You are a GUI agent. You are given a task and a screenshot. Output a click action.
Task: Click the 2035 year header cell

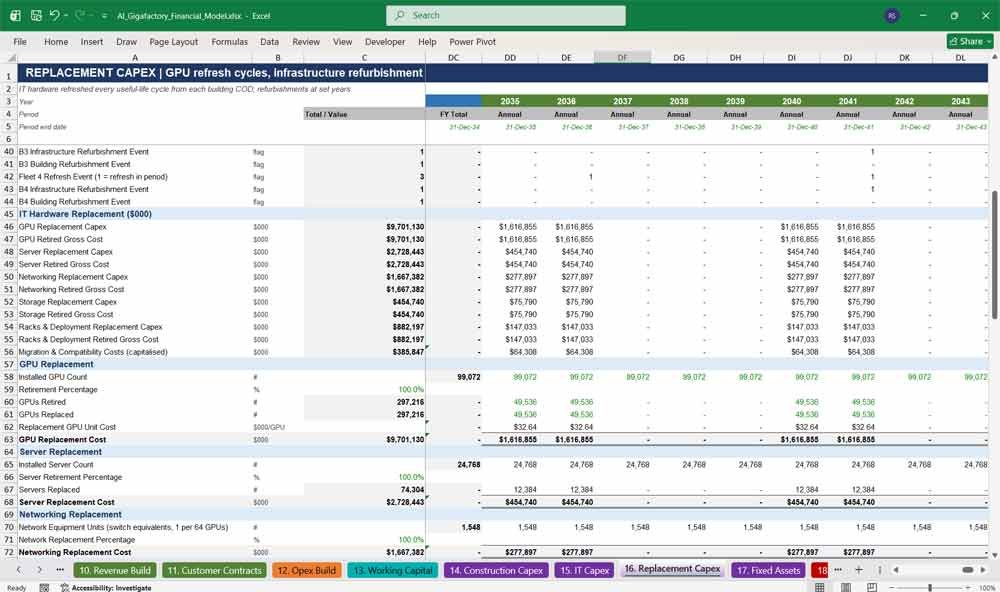pos(510,101)
